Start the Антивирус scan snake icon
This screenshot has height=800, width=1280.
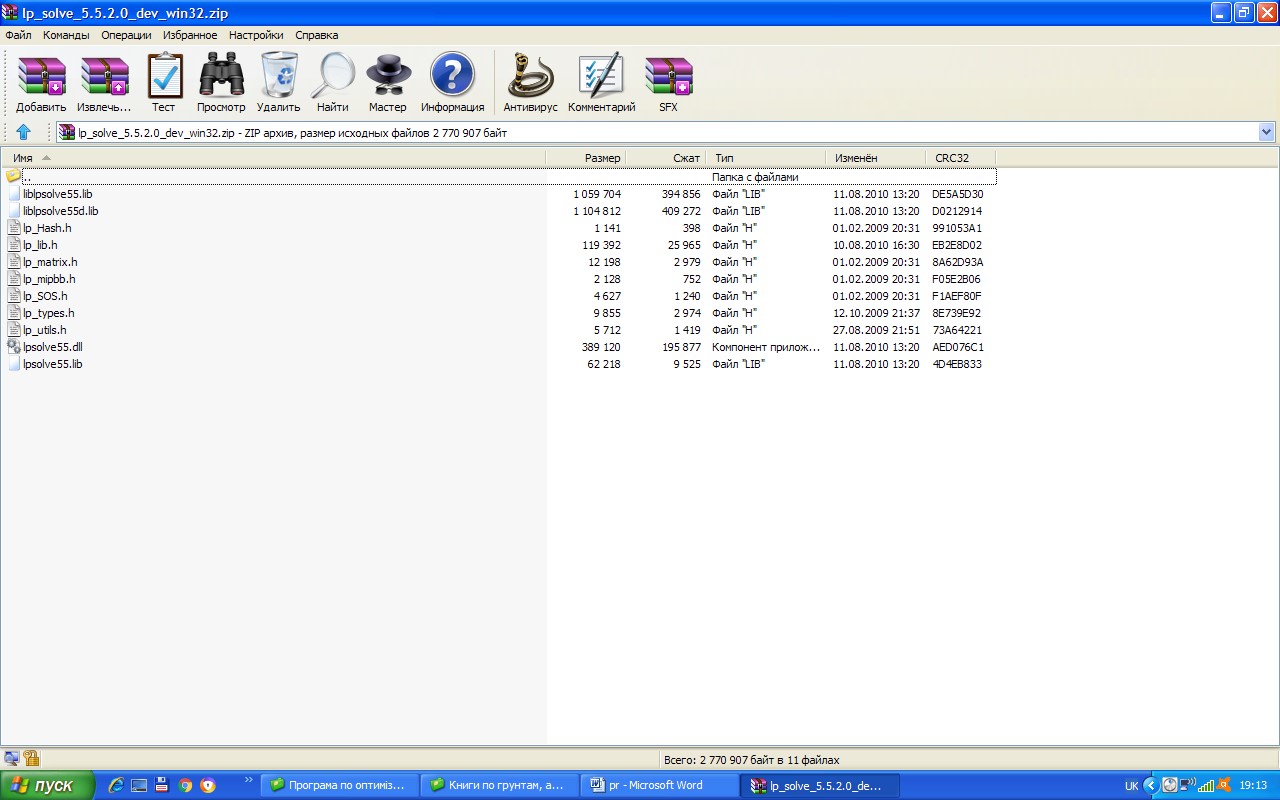click(x=531, y=83)
